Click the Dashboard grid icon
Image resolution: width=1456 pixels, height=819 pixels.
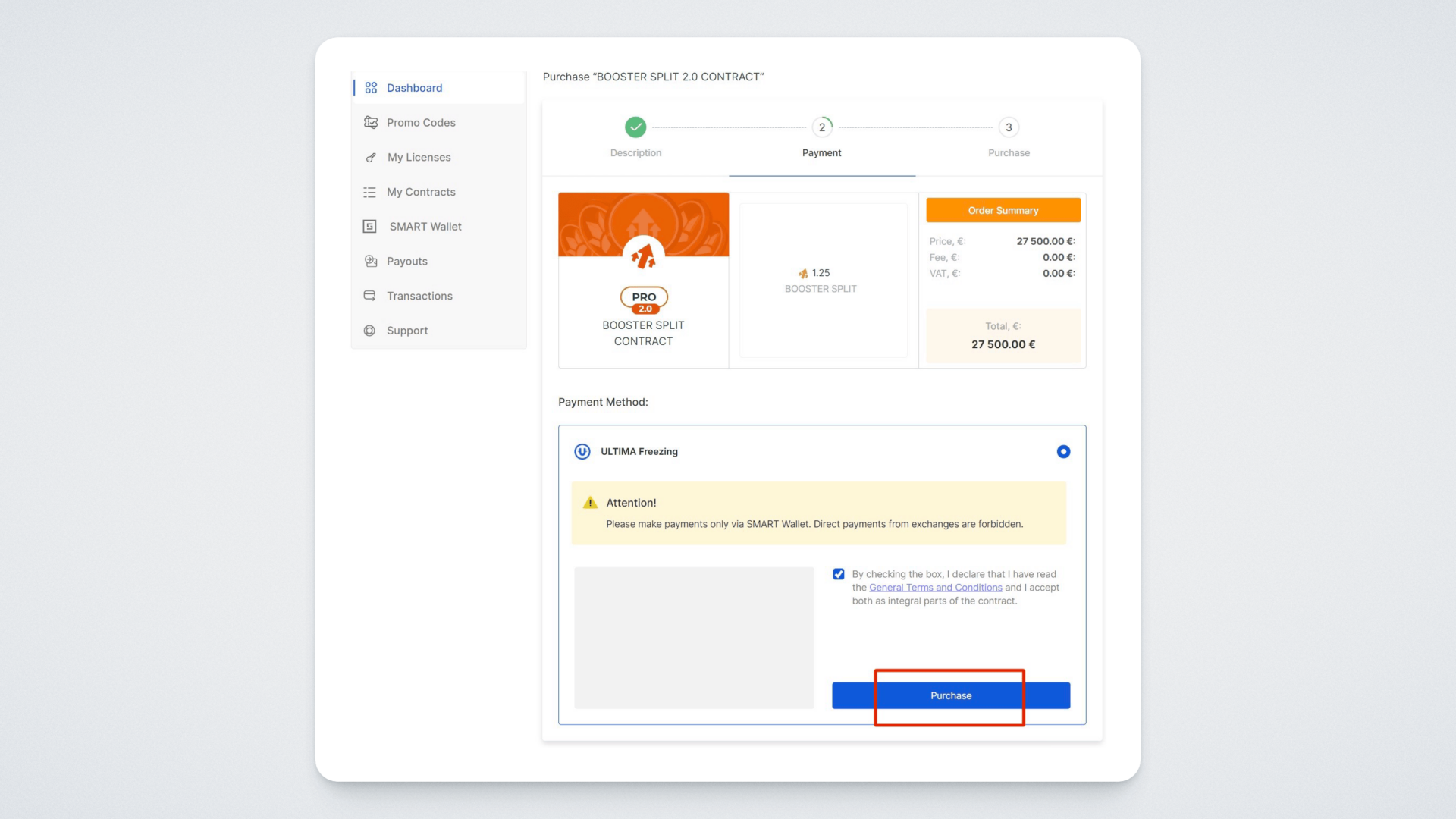371,88
